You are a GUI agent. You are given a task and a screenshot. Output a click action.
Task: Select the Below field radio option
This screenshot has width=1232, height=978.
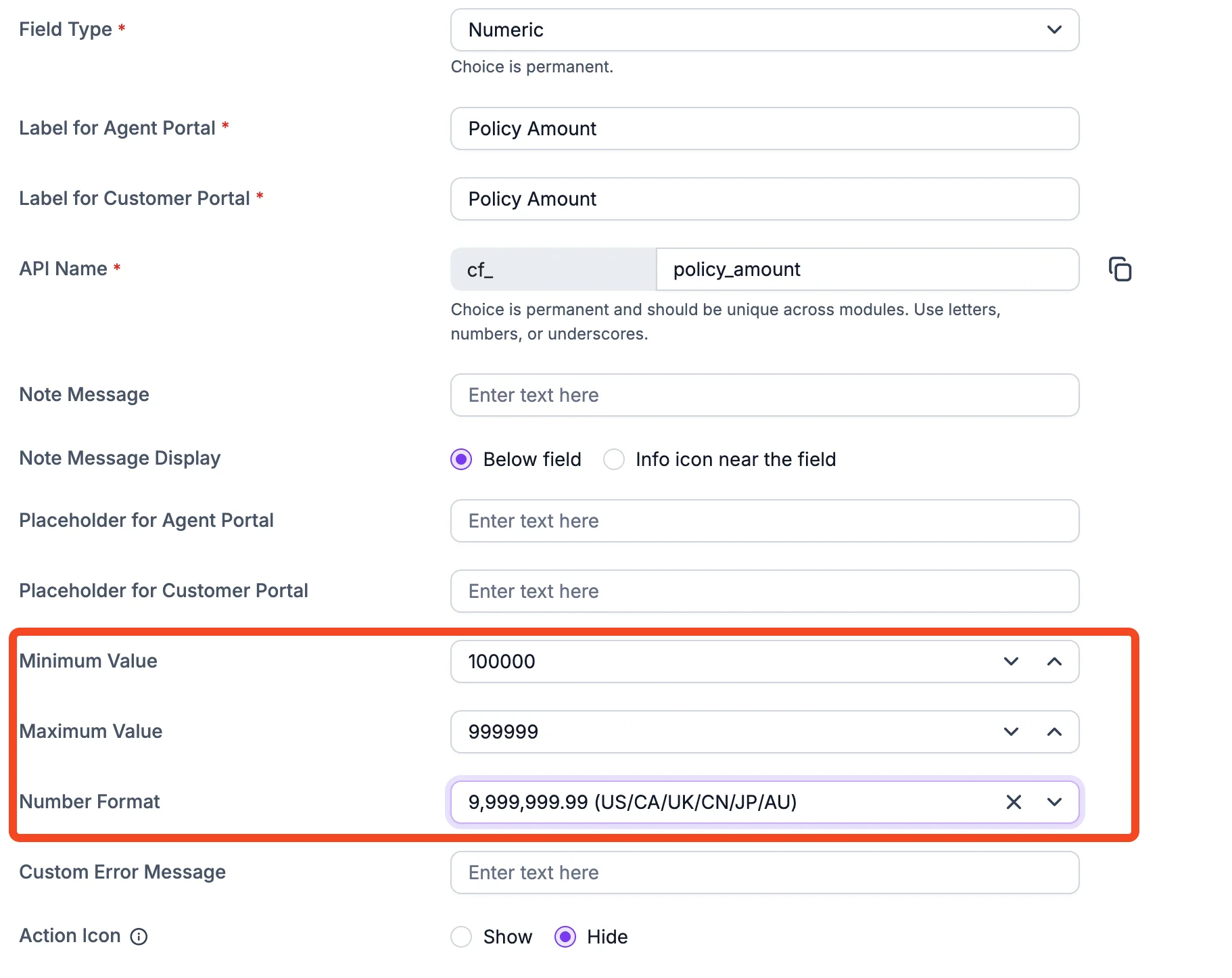coord(461,460)
